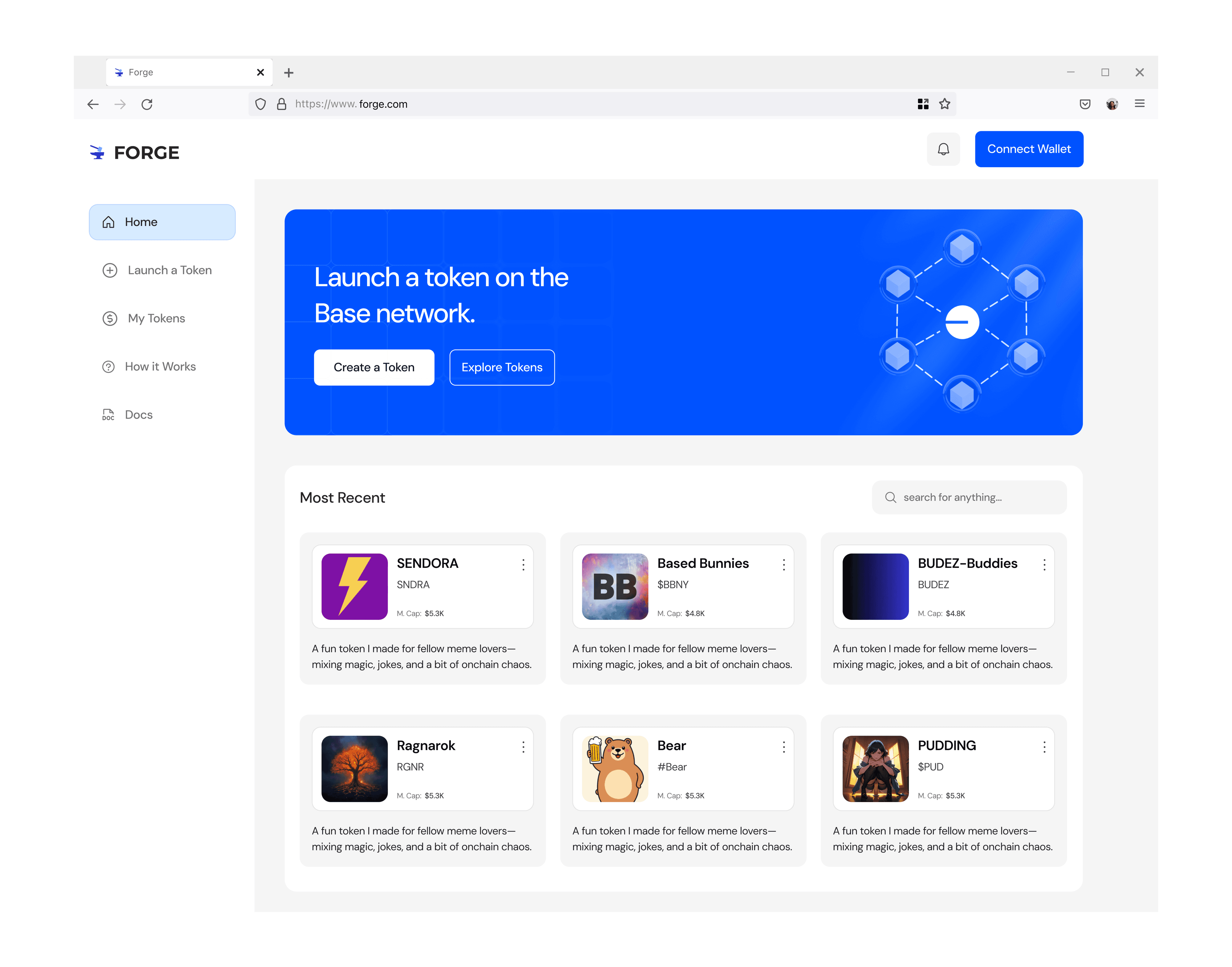The image size is (1232, 967).
Task: Click the #Bear ticker text
Action: (x=672, y=766)
